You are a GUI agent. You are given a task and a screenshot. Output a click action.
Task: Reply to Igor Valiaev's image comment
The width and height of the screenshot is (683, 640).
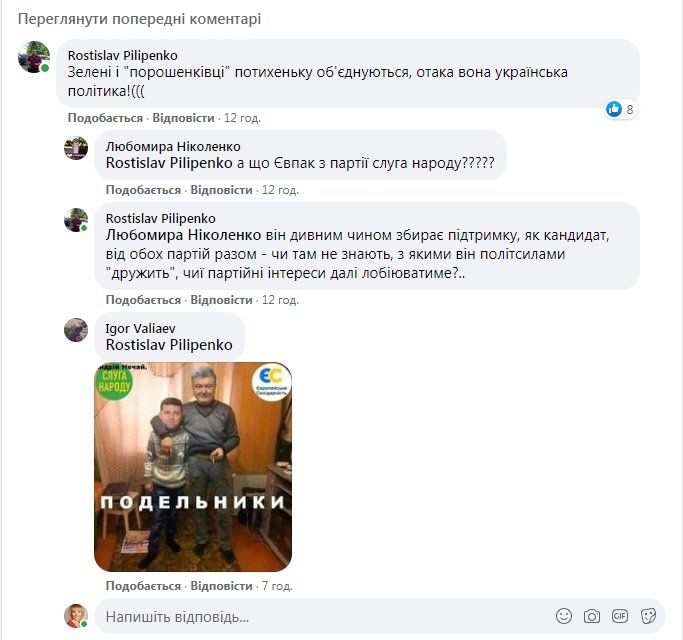pyautogui.click(x=221, y=586)
